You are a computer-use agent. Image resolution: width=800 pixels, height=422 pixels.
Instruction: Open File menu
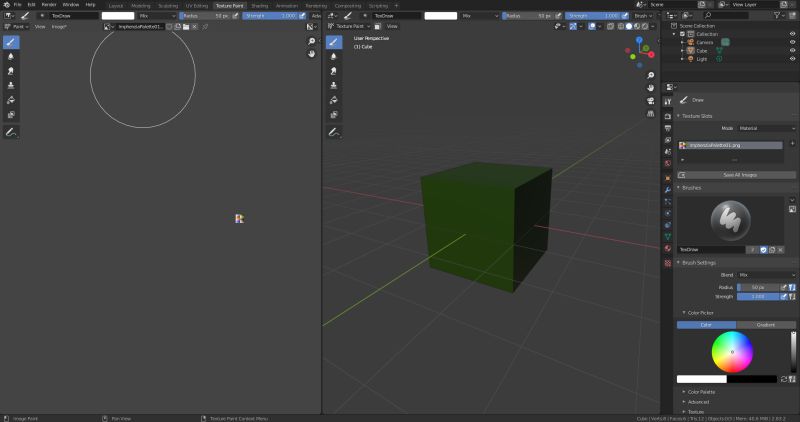(x=17, y=5)
